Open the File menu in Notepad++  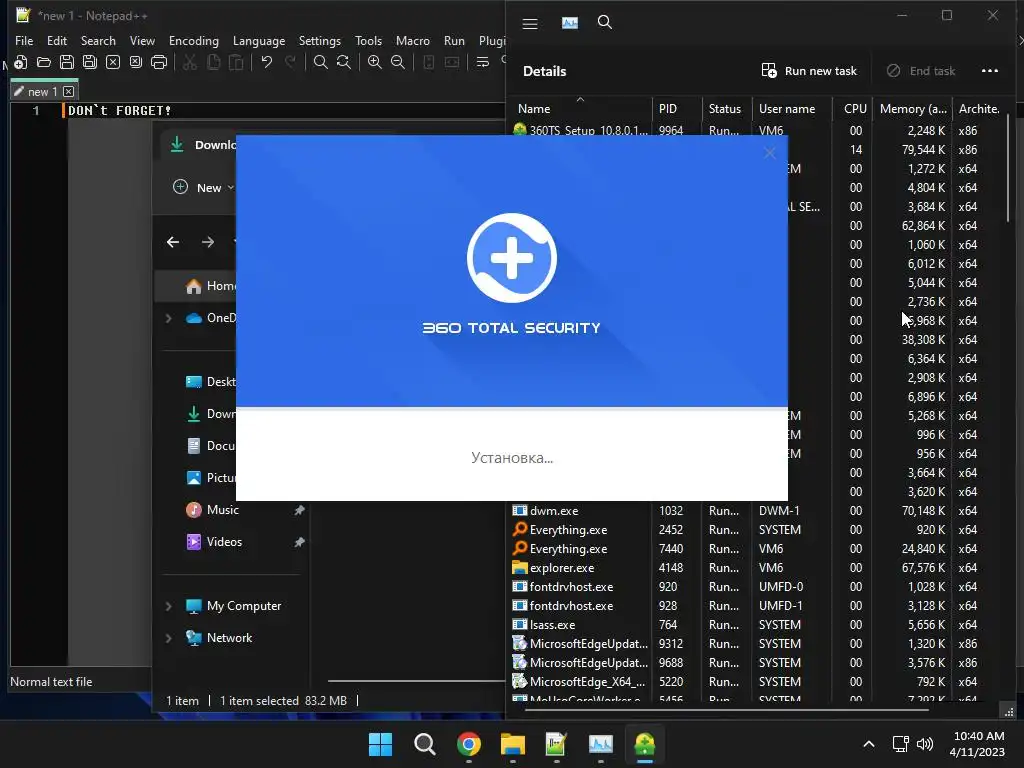tap(24, 40)
